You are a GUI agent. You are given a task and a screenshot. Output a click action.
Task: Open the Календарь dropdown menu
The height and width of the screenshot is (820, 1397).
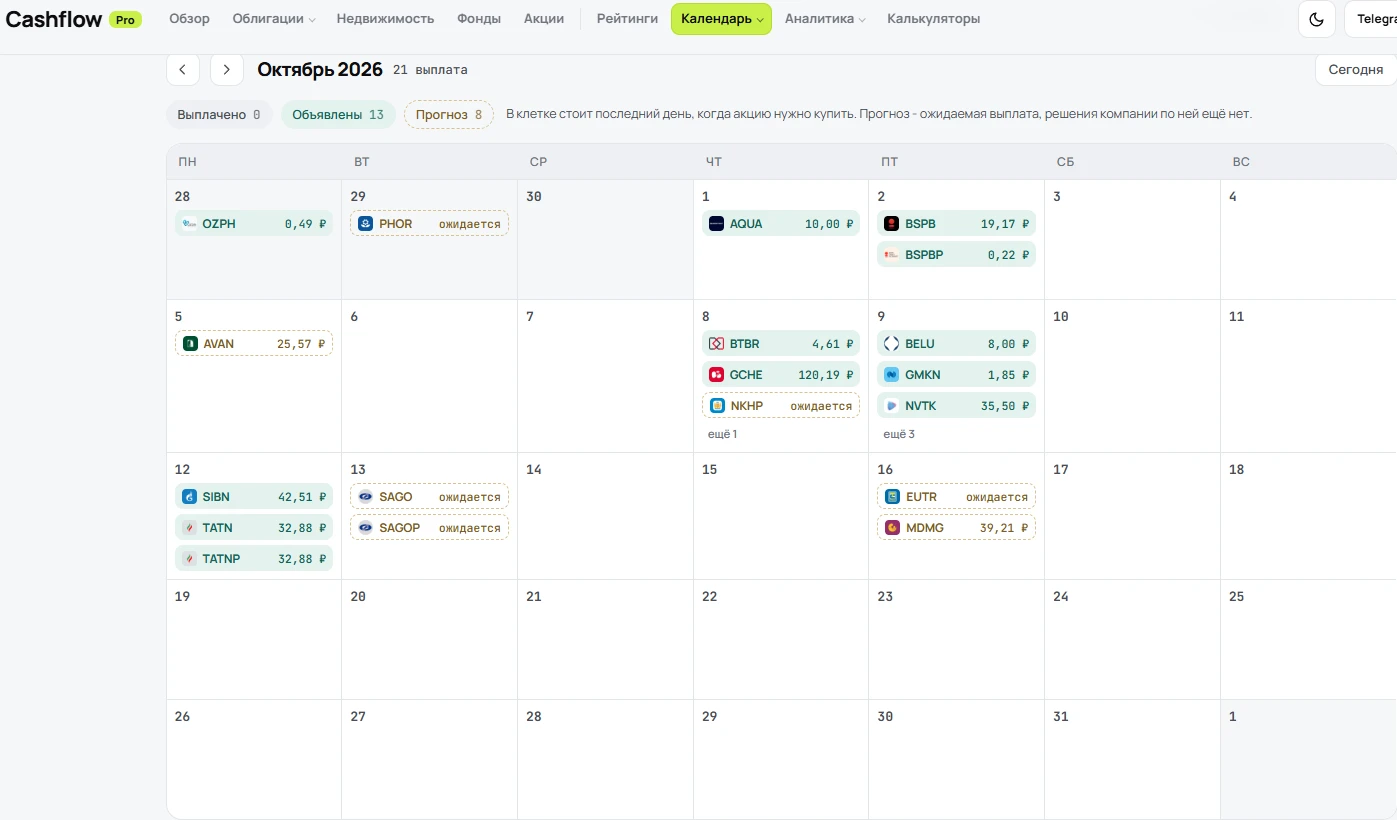(x=721, y=19)
